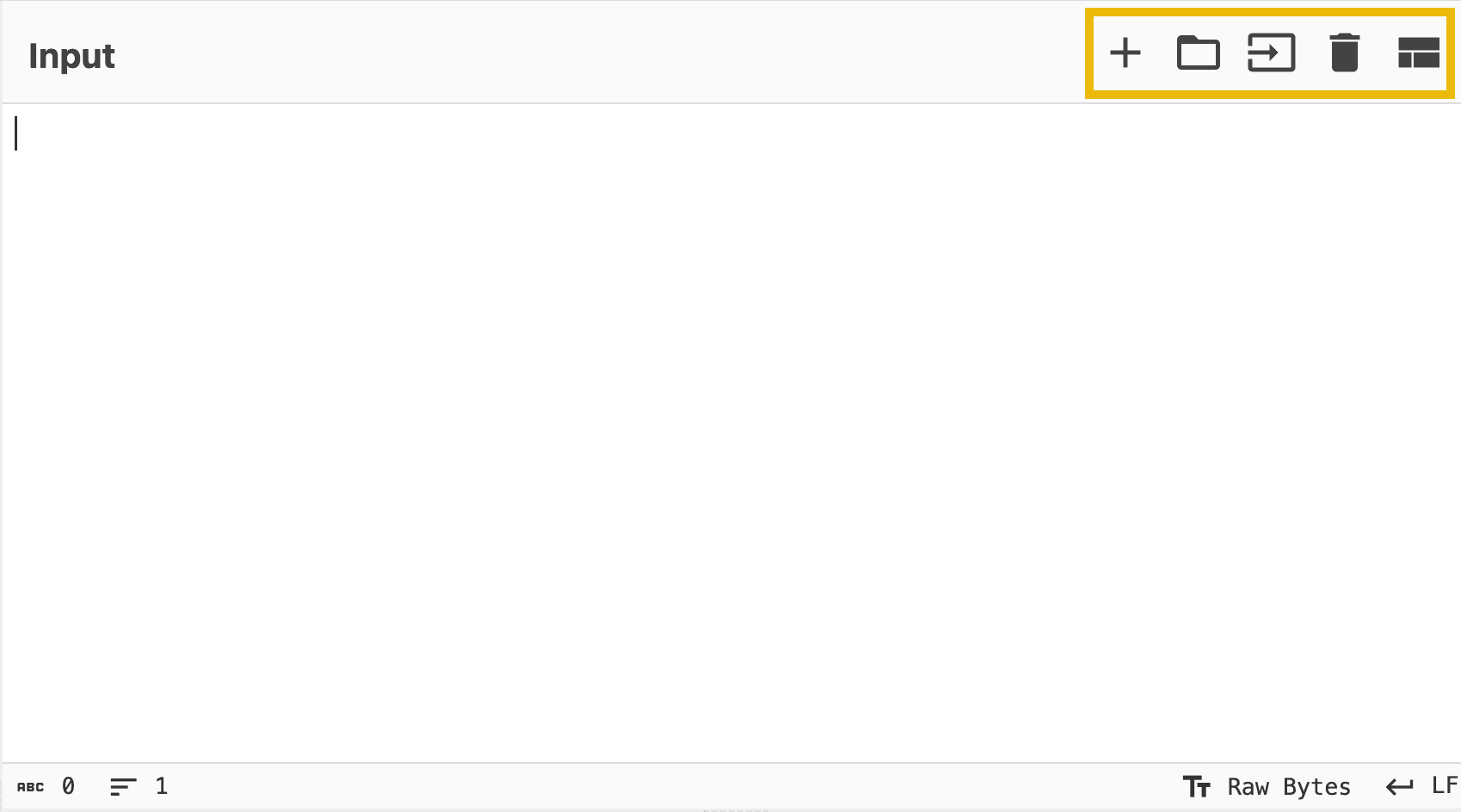Viewport: 1461px width, 812px height.
Task: Open folder as input
Action: 1198,53
